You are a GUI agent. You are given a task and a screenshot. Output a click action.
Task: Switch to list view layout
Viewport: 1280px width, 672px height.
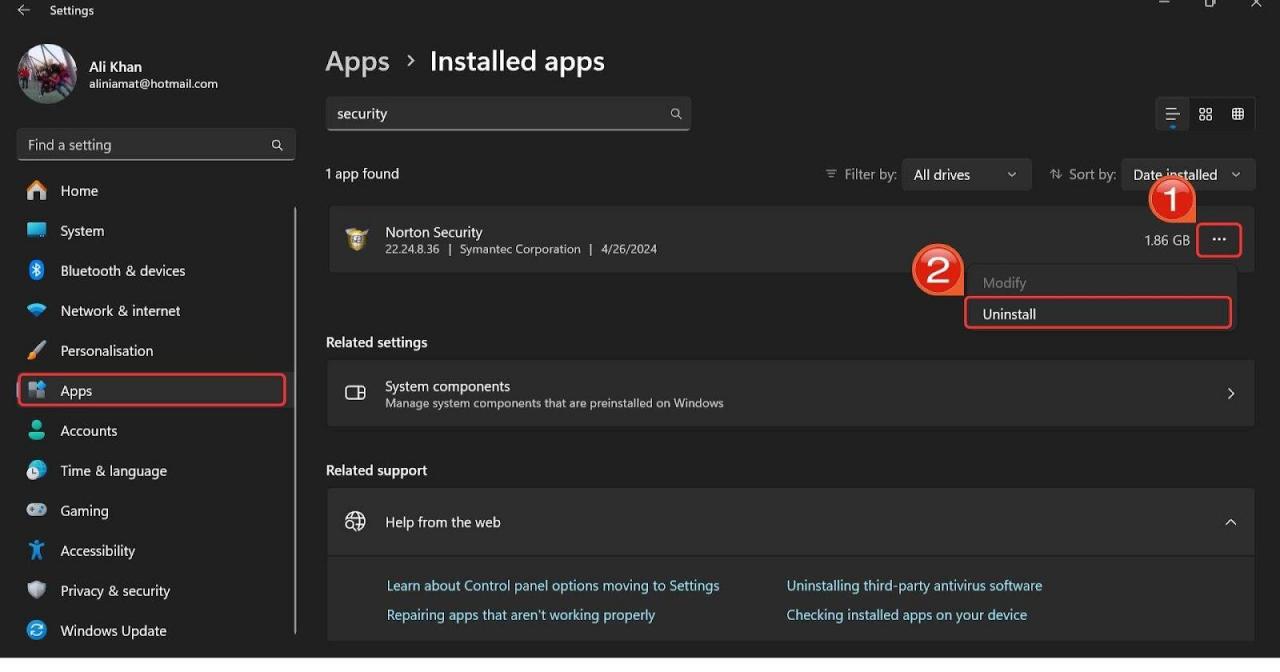pos(1171,113)
